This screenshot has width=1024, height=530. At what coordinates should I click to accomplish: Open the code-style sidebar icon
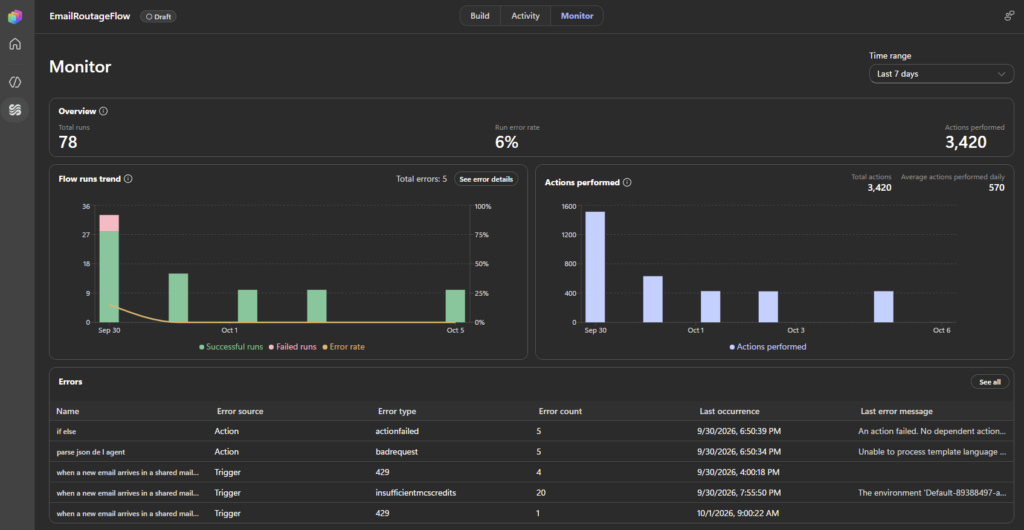(x=15, y=82)
